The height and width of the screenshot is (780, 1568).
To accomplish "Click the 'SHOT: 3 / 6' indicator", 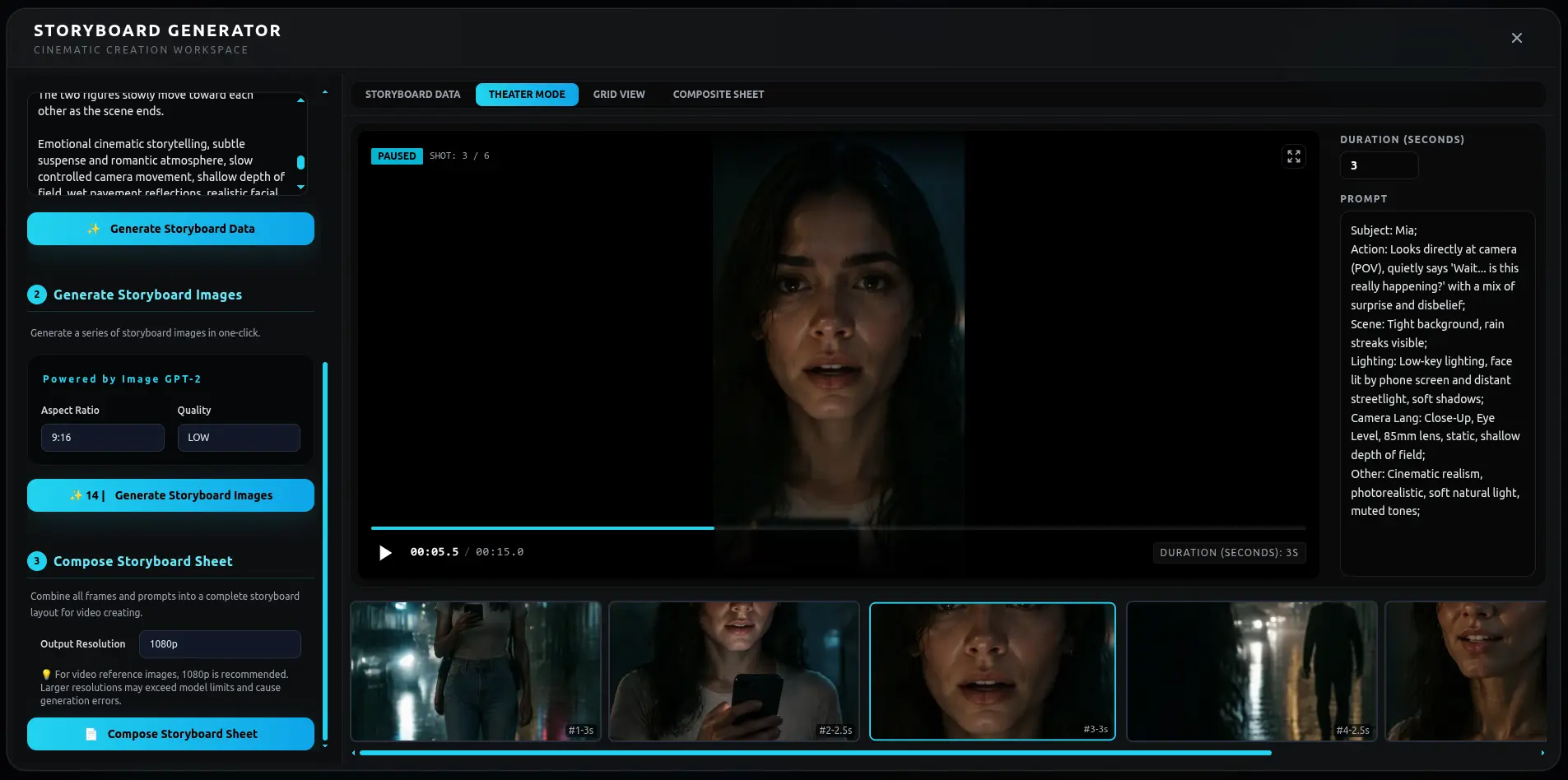I will tap(459, 156).
